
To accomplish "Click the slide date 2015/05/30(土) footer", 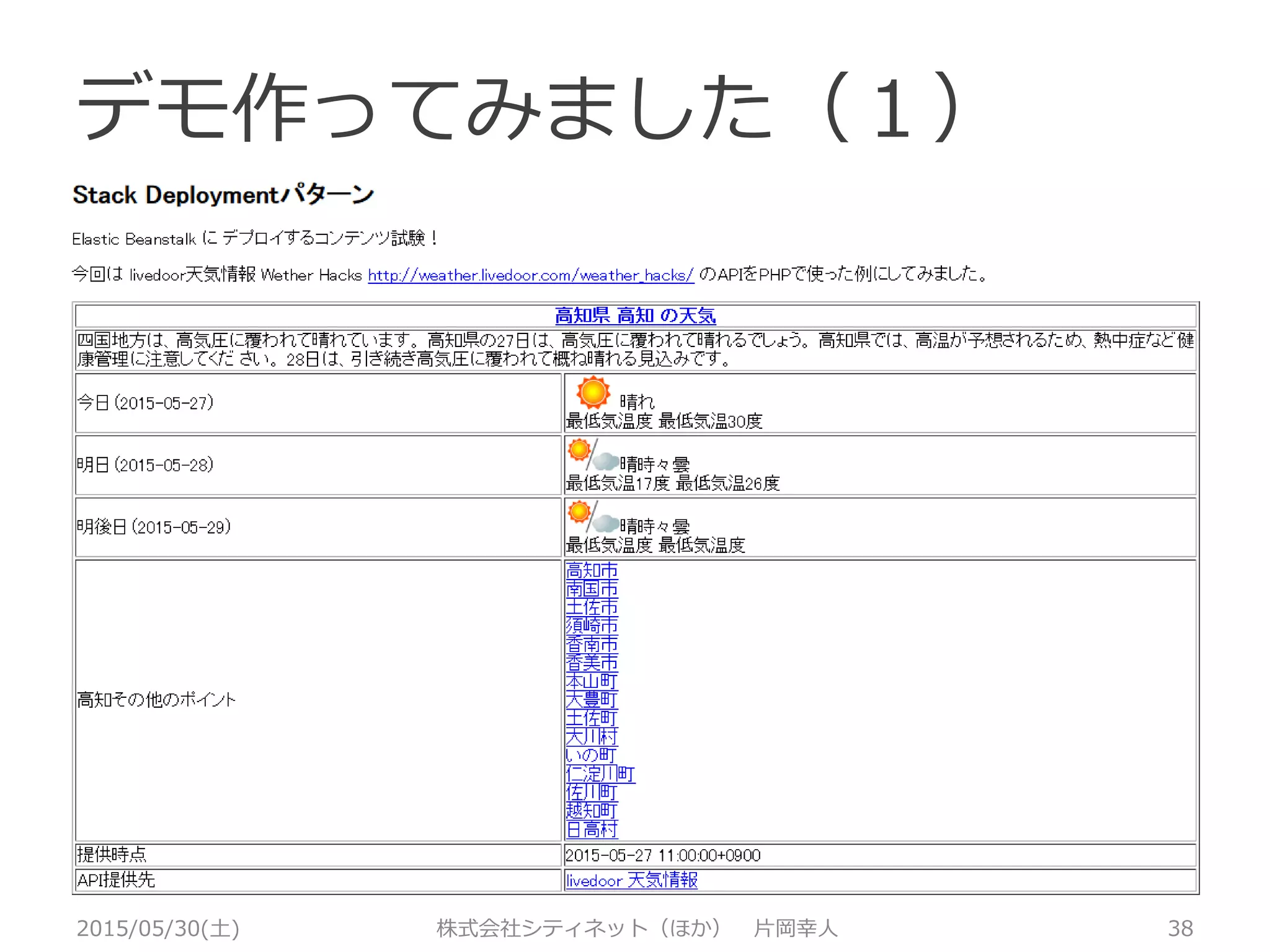I will 158,928.
